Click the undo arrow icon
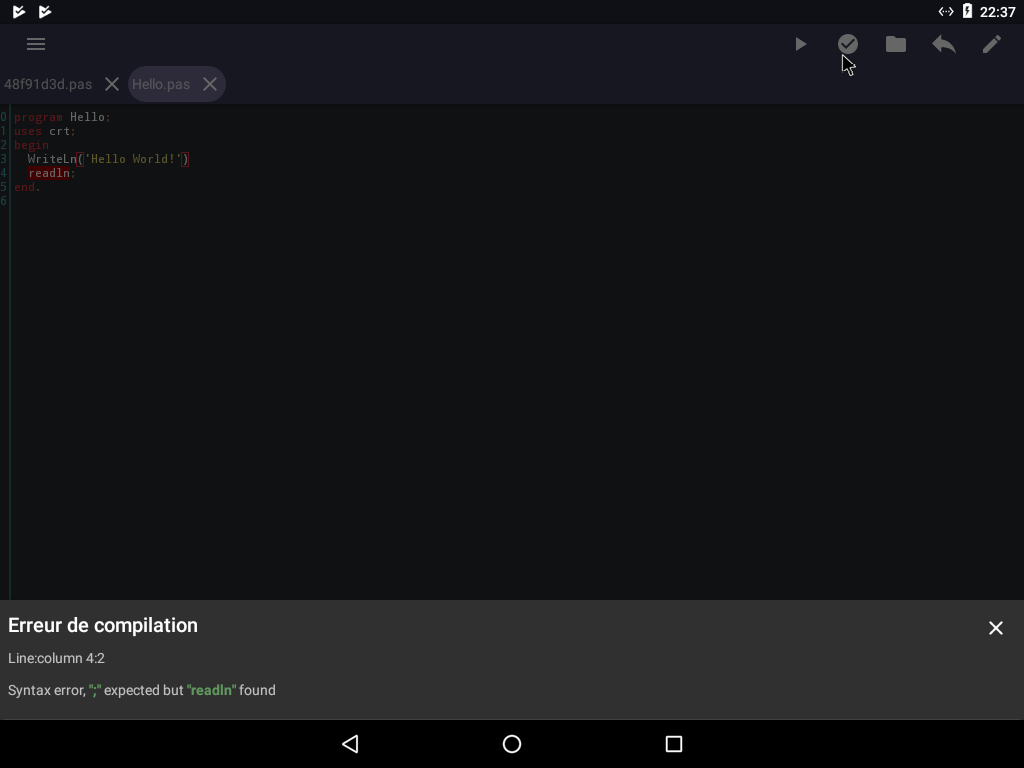1024x768 pixels. [944, 44]
